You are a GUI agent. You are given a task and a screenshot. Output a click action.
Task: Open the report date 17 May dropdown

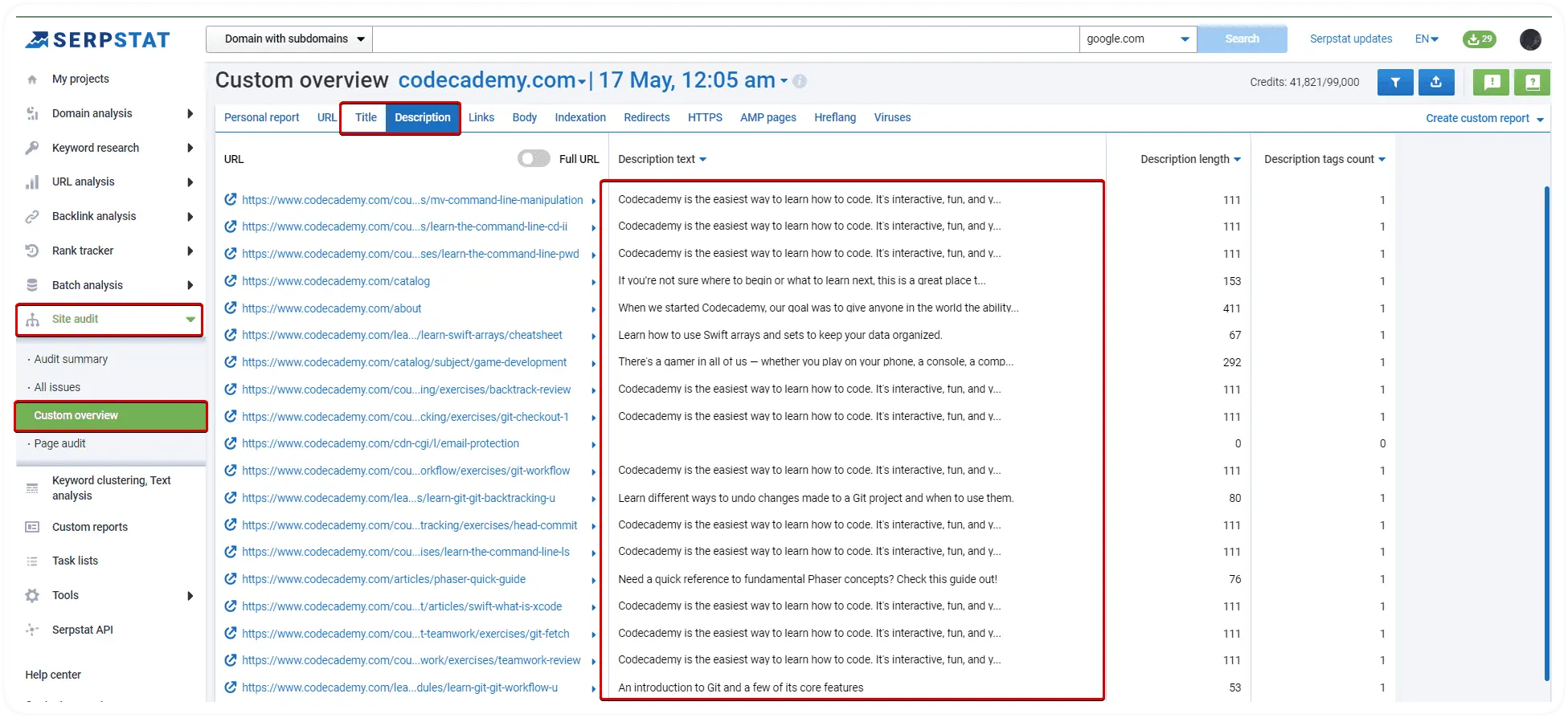[x=693, y=80]
